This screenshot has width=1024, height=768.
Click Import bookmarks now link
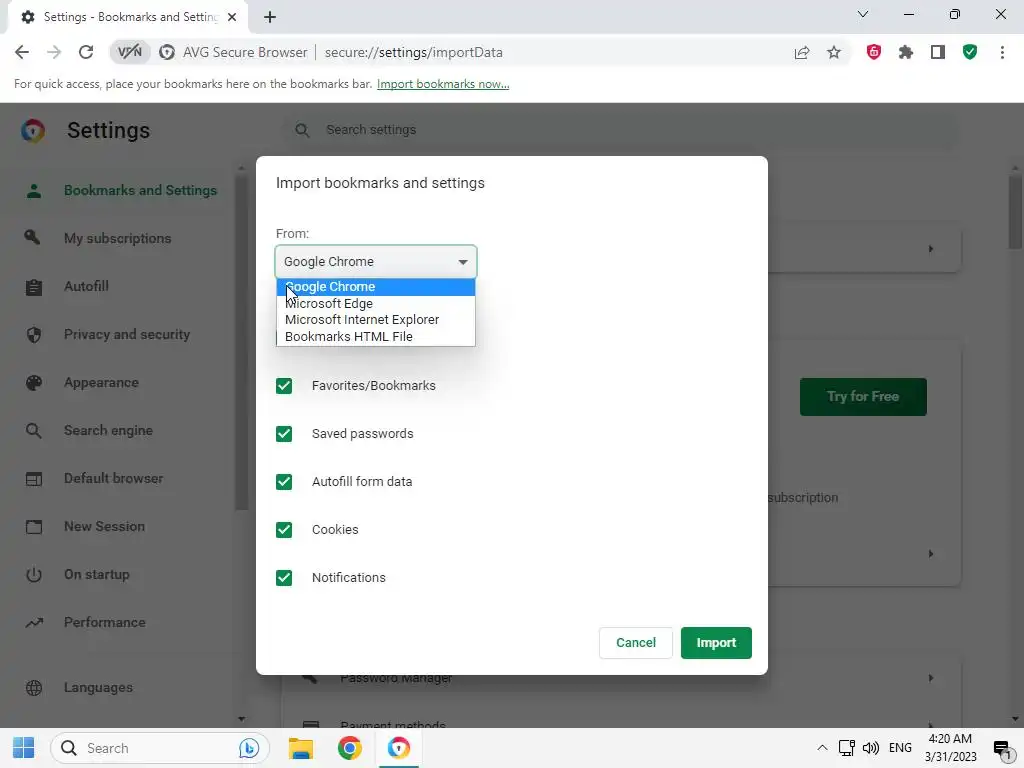[443, 84]
